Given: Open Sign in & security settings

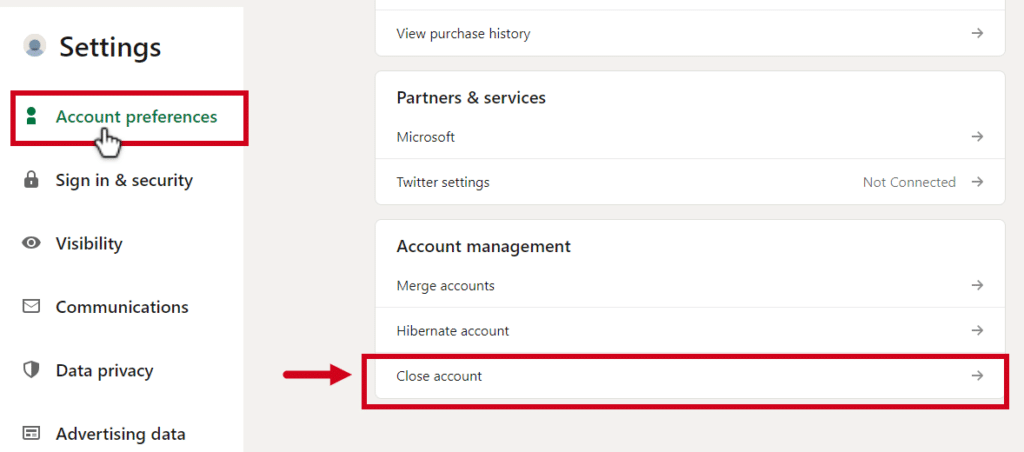Looking at the screenshot, I should click(124, 181).
